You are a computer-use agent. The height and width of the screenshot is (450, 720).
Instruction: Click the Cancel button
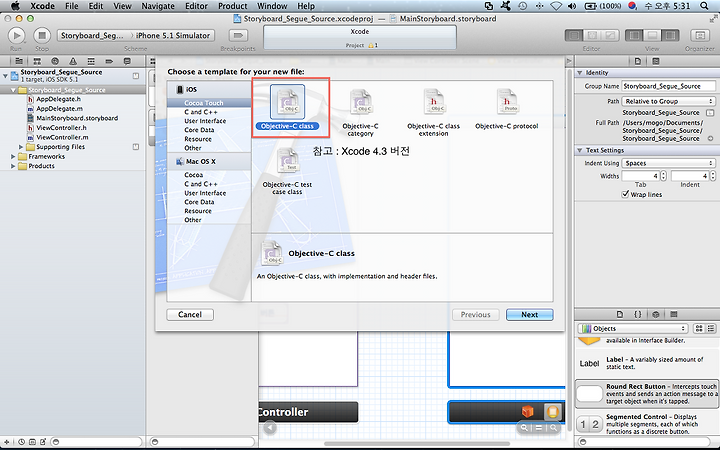pyautogui.click(x=190, y=315)
